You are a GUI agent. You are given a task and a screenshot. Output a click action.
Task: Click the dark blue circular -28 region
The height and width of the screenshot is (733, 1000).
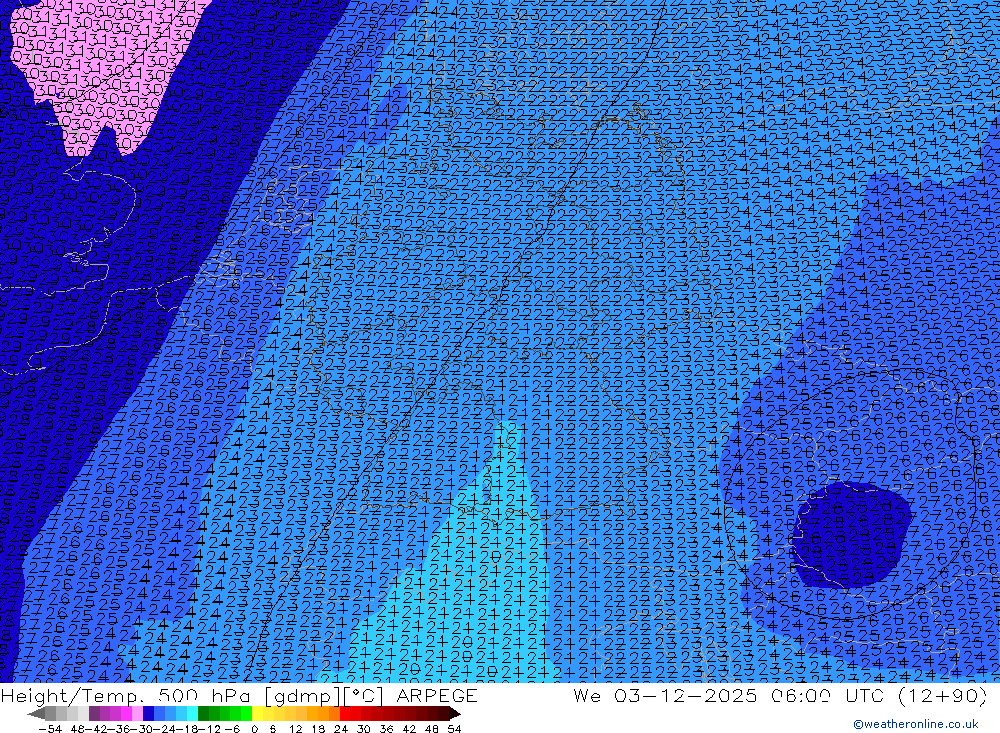(851, 533)
